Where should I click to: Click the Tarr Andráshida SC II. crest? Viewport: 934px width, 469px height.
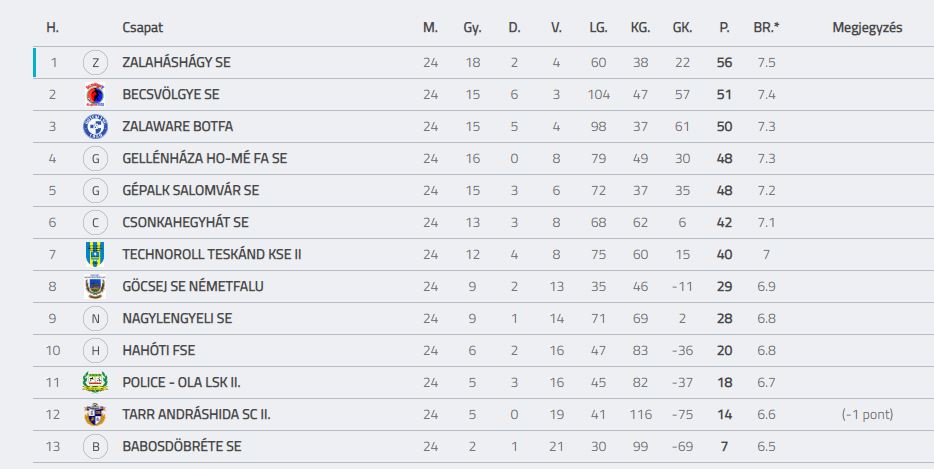point(95,414)
